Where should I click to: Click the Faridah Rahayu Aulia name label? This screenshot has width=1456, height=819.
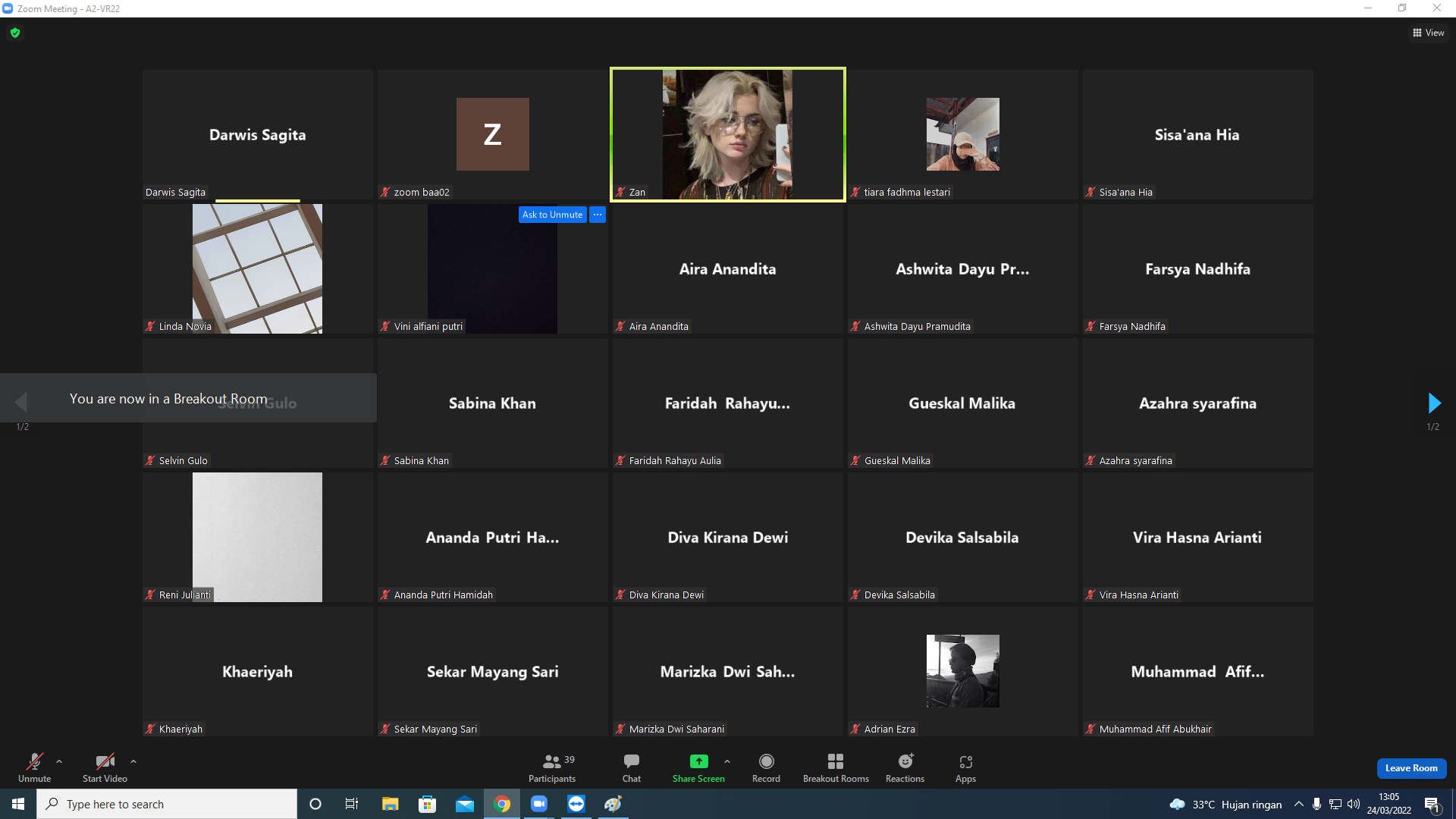(675, 461)
